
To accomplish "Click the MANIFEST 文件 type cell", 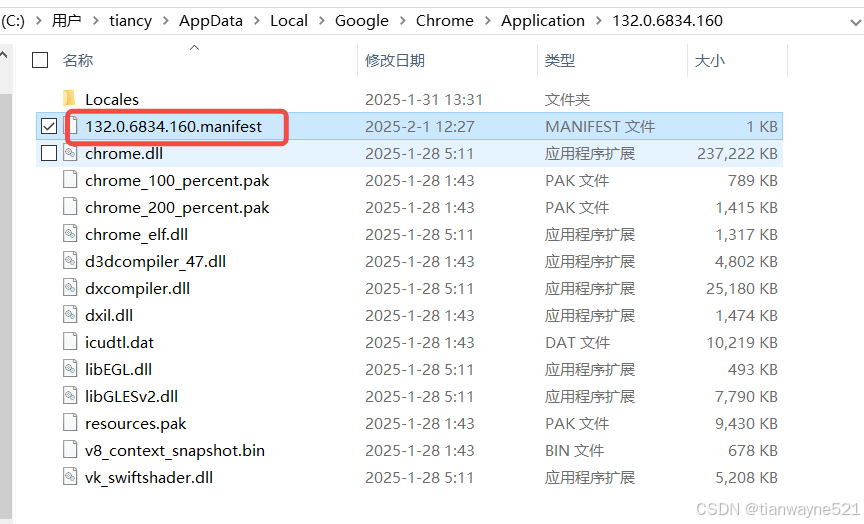I will [x=600, y=126].
